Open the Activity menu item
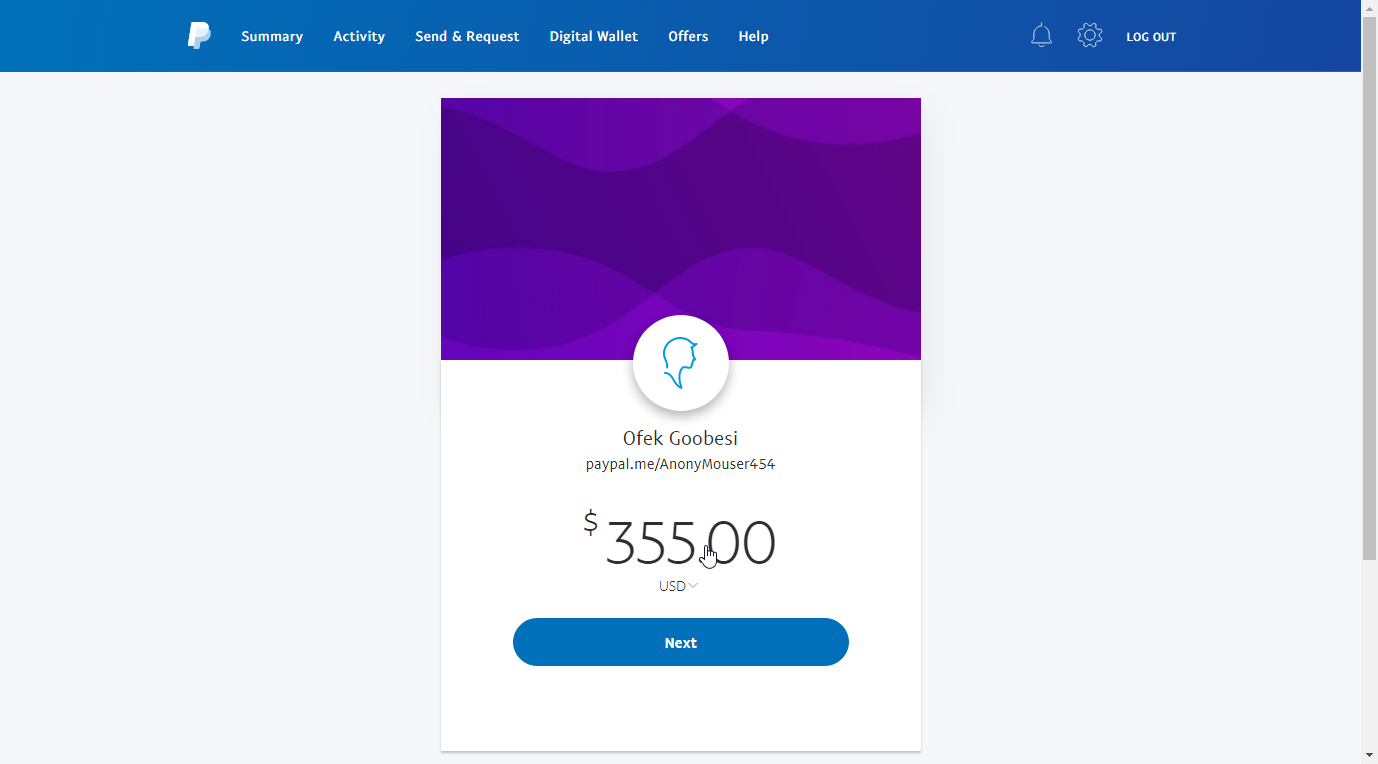This screenshot has height=764, width=1378. pyautogui.click(x=359, y=36)
